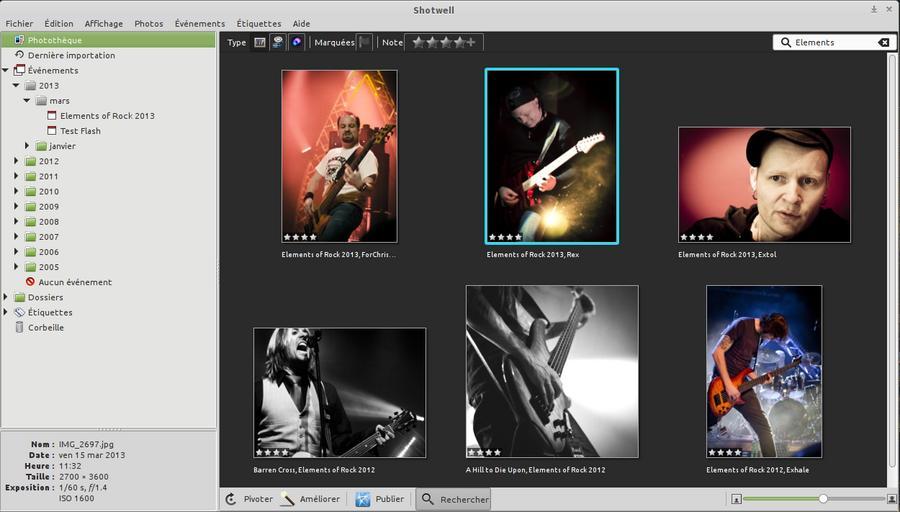Image resolution: width=900 pixels, height=512 pixels.
Task: Select the Corbeille trash item
Action: [45, 327]
